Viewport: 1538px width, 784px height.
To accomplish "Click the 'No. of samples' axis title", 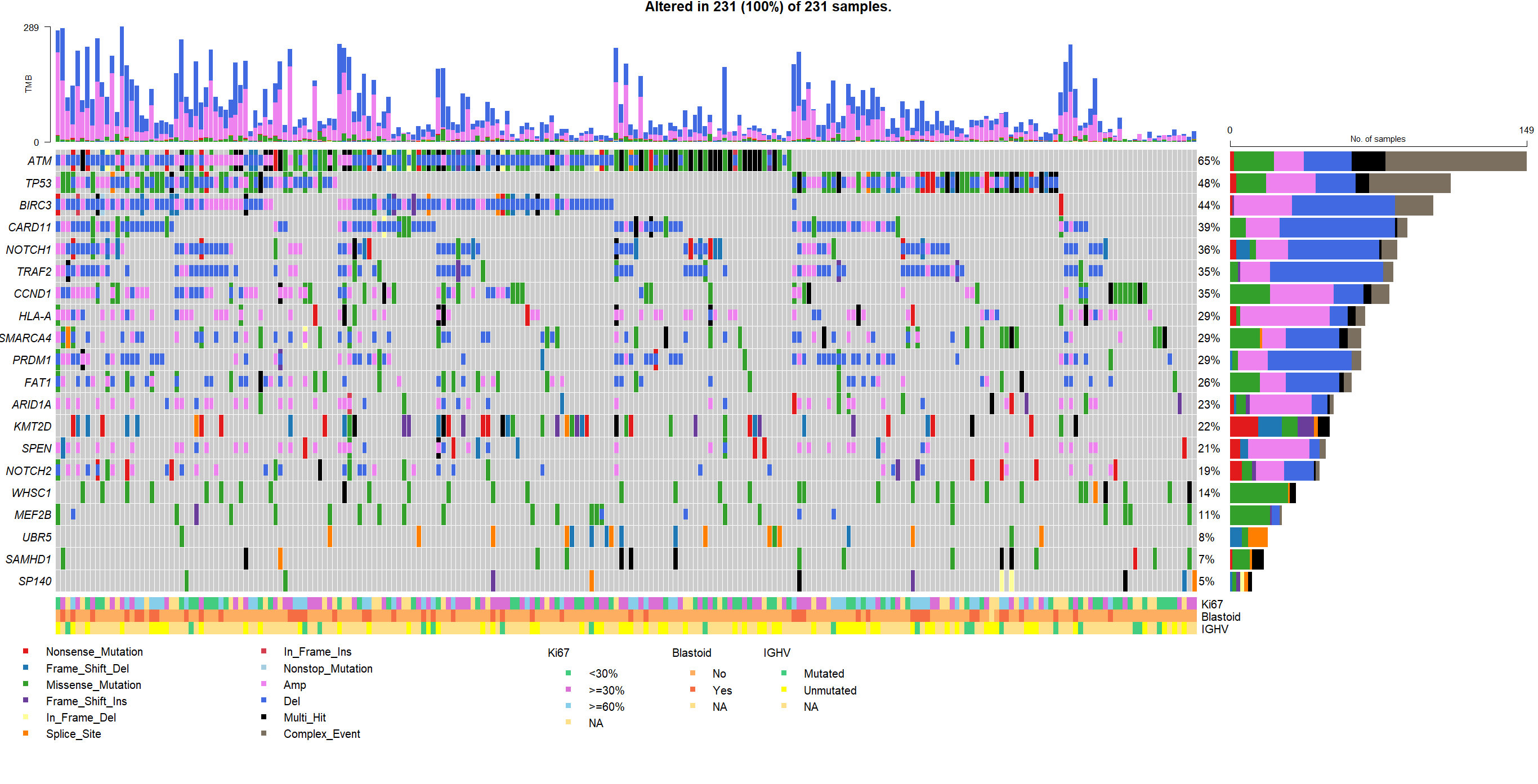I will [x=1378, y=138].
